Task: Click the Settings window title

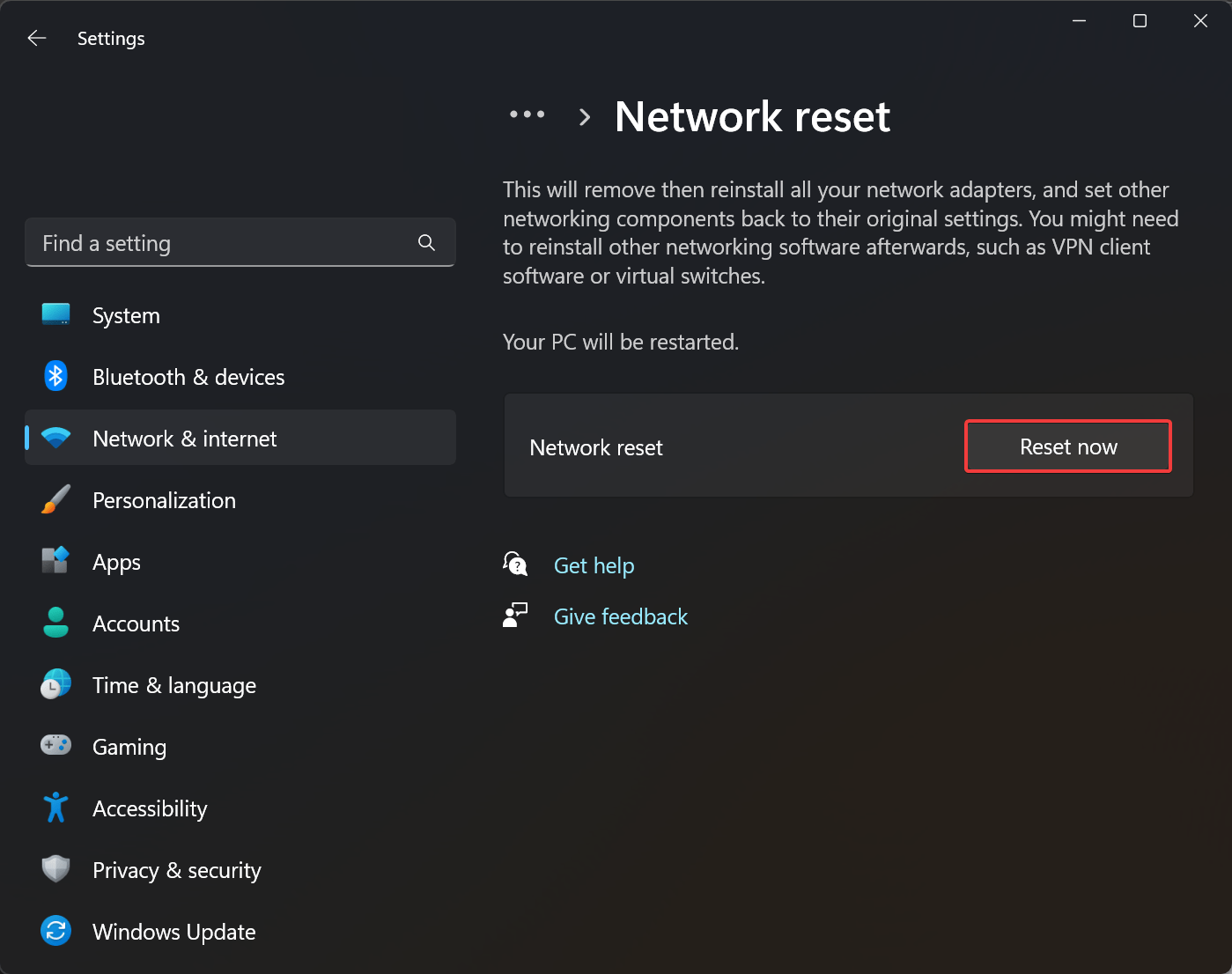Action: pyautogui.click(x=111, y=39)
